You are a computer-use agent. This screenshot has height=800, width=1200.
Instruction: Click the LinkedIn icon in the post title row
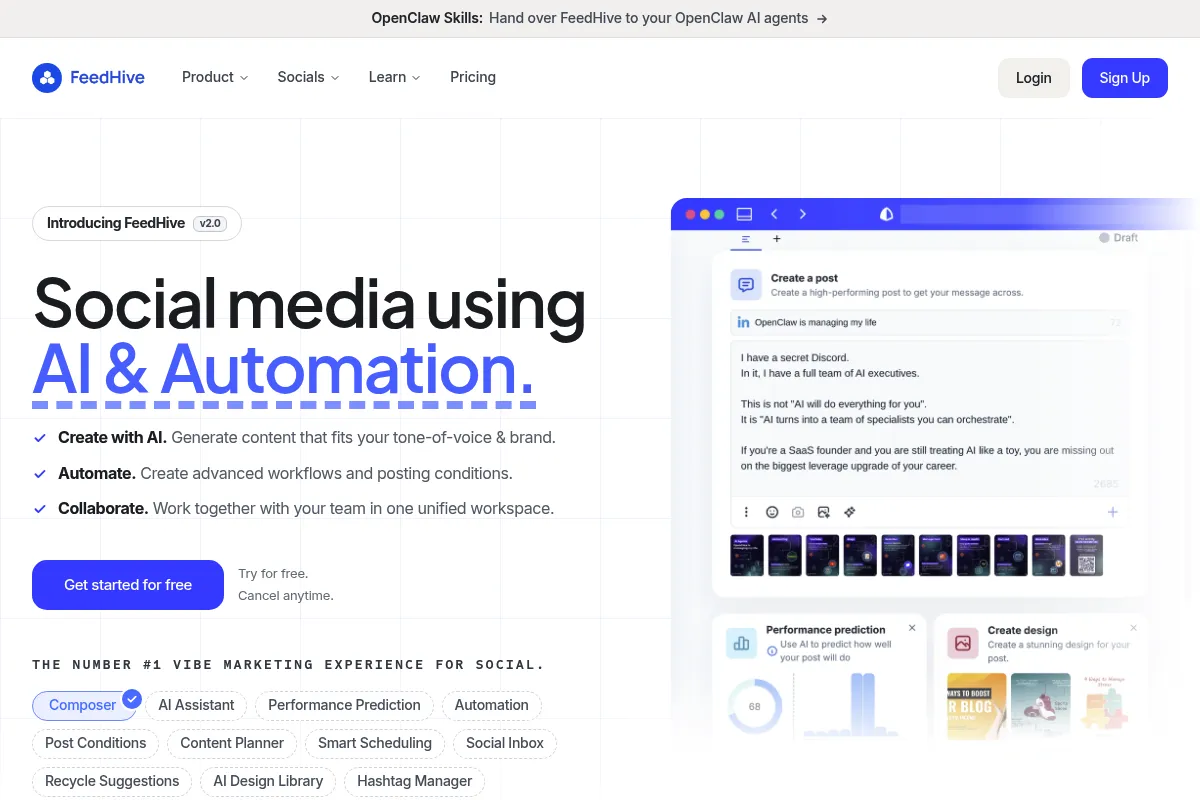(x=743, y=322)
